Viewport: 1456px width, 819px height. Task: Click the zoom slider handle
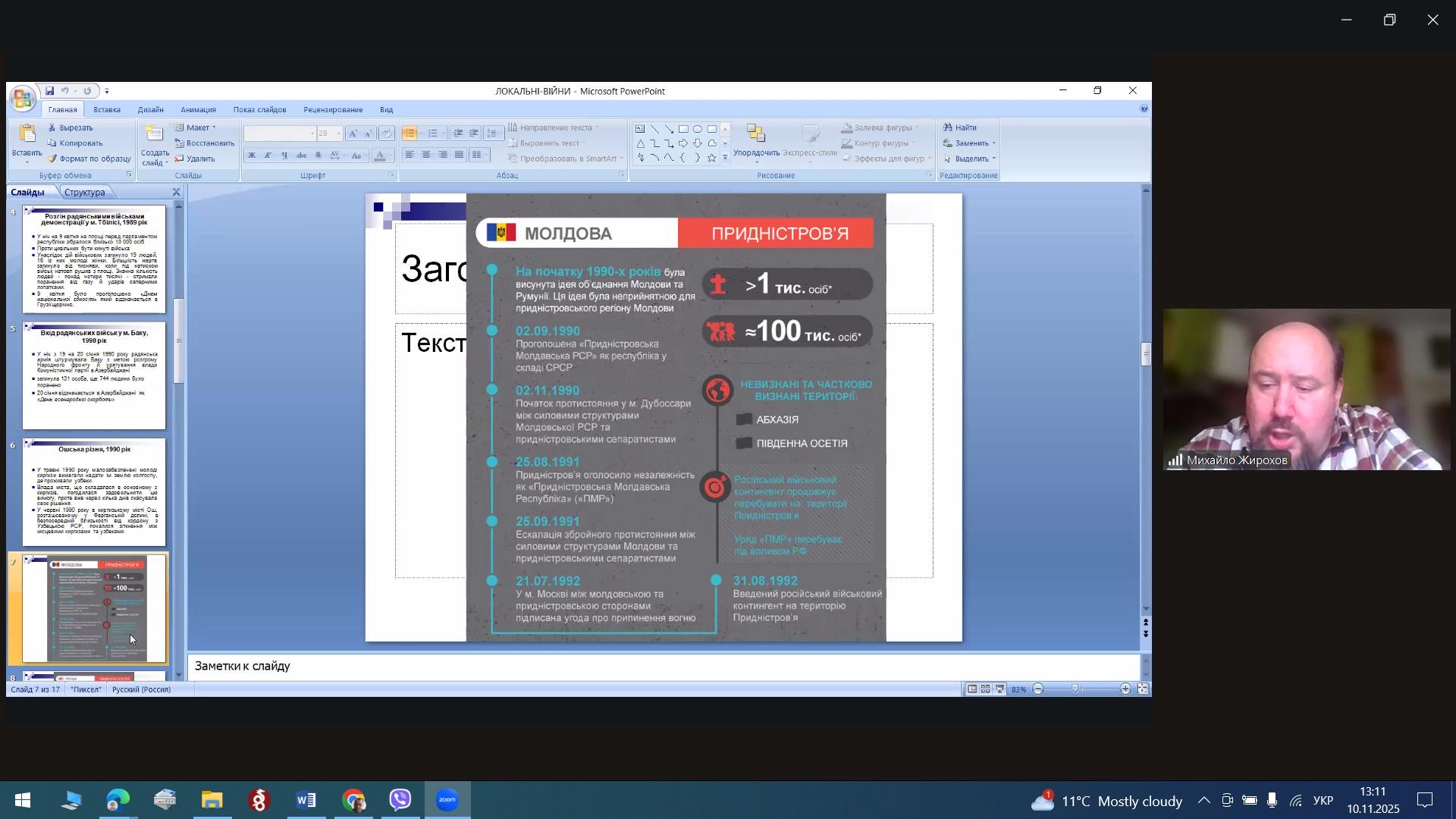click(1075, 689)
